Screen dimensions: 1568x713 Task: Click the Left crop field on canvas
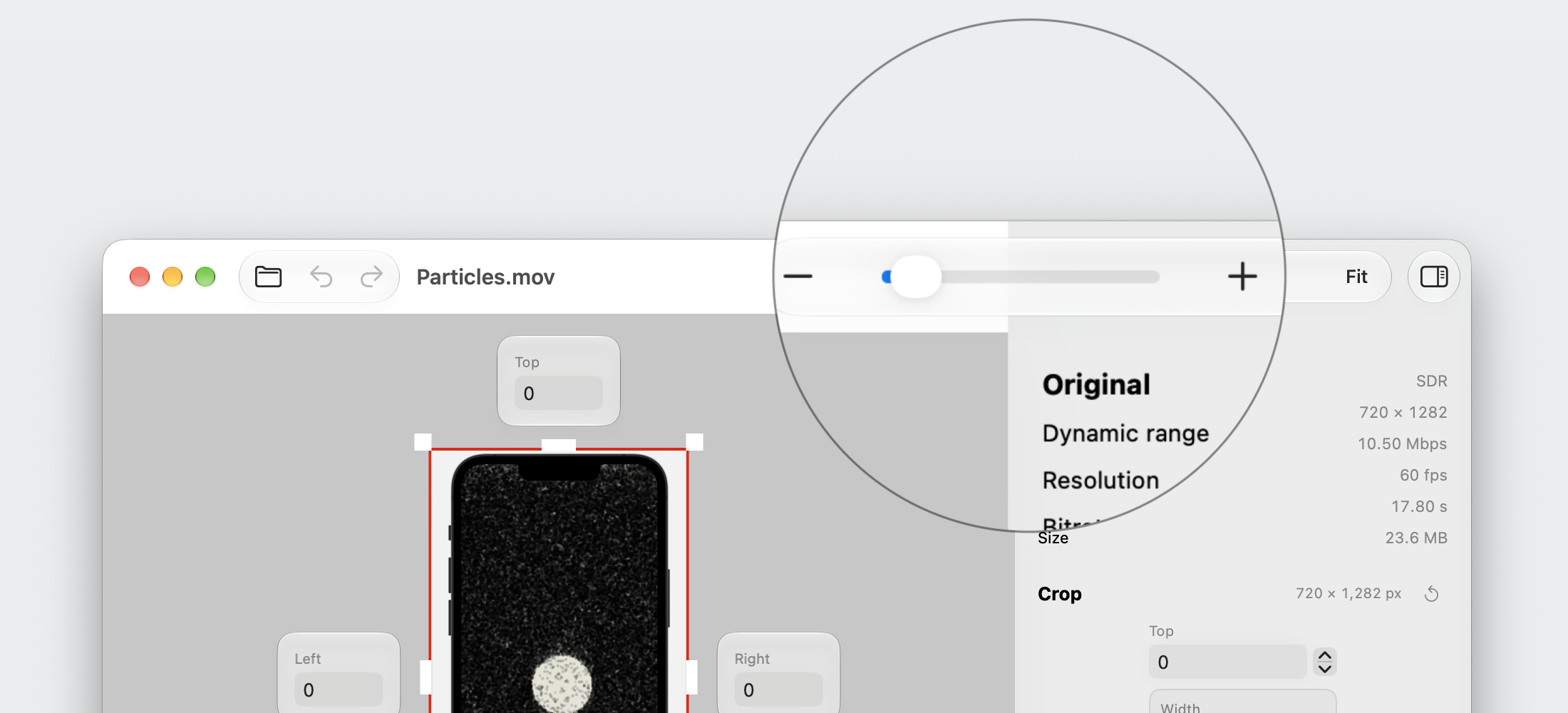point(339,689)
